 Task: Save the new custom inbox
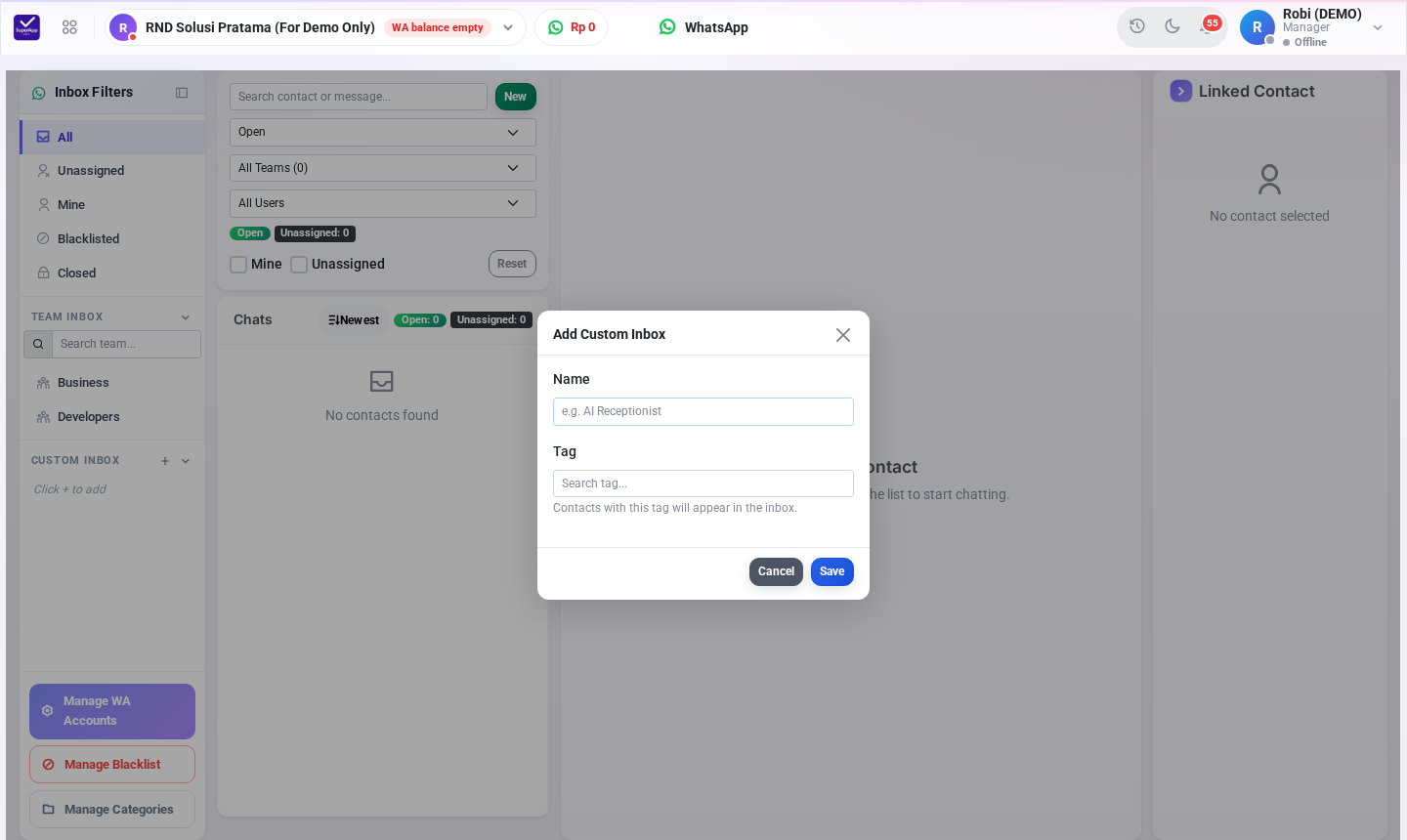point(832,571)
